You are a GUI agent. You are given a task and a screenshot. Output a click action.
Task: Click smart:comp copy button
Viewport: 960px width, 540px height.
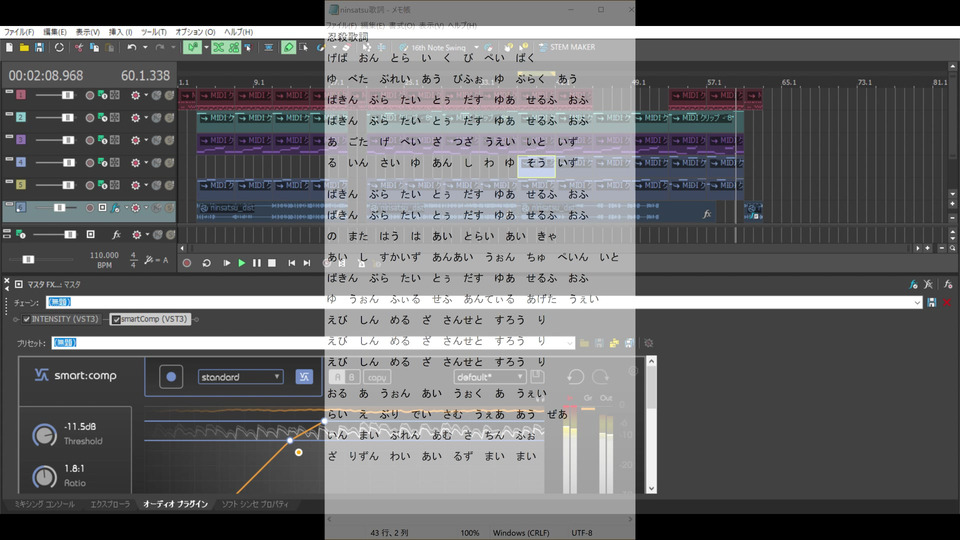click(x=377, y=377)
